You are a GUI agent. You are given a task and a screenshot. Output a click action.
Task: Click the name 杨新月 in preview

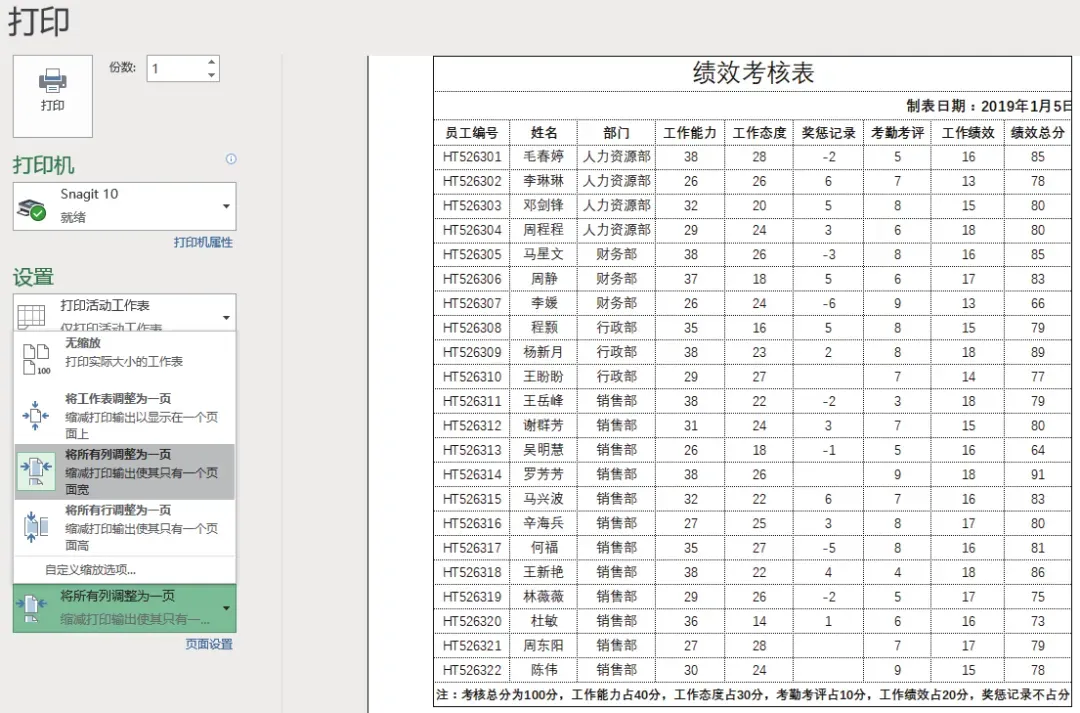[x=543, y=352]
